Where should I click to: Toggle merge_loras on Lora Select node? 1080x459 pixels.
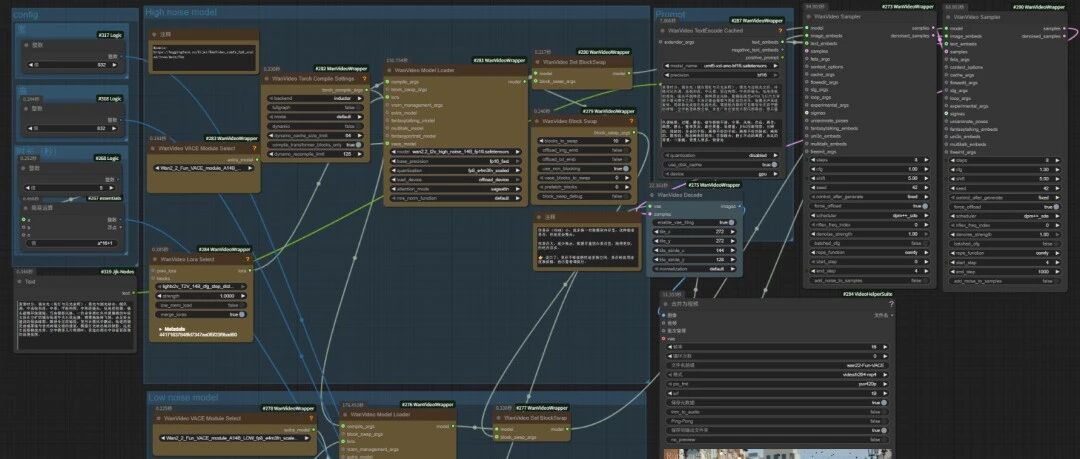click(202, 314)
